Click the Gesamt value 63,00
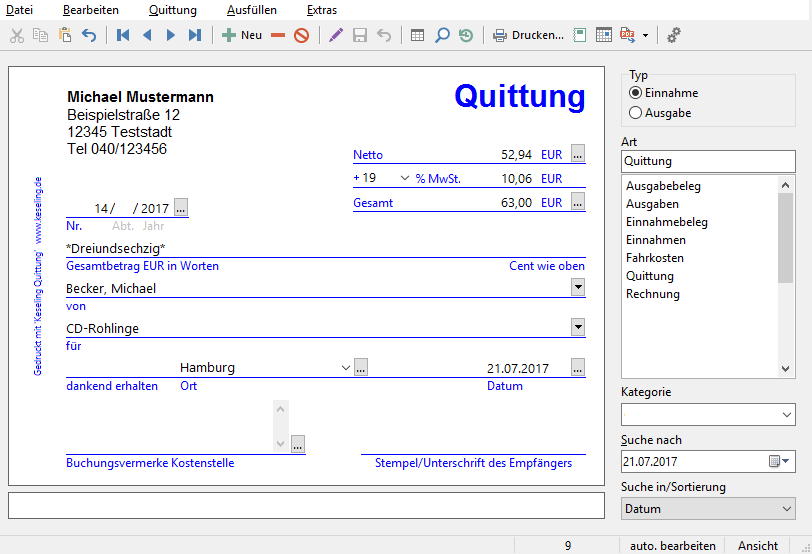 coord(516,202)
